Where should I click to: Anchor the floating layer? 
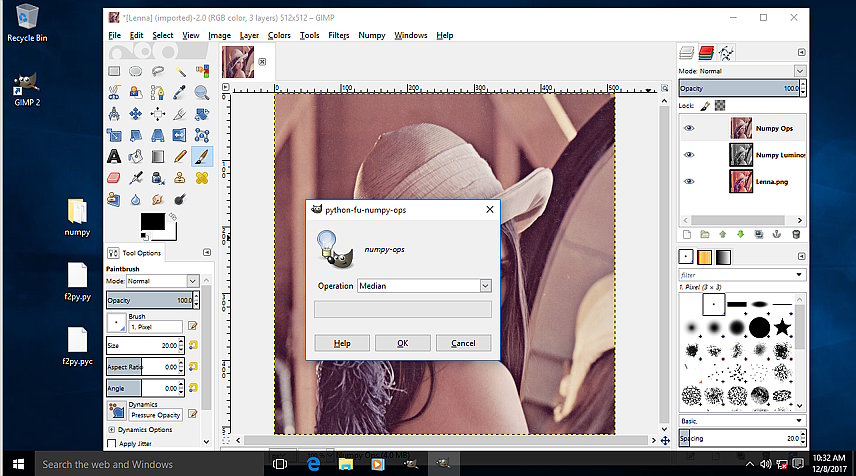tap(777, 235)
